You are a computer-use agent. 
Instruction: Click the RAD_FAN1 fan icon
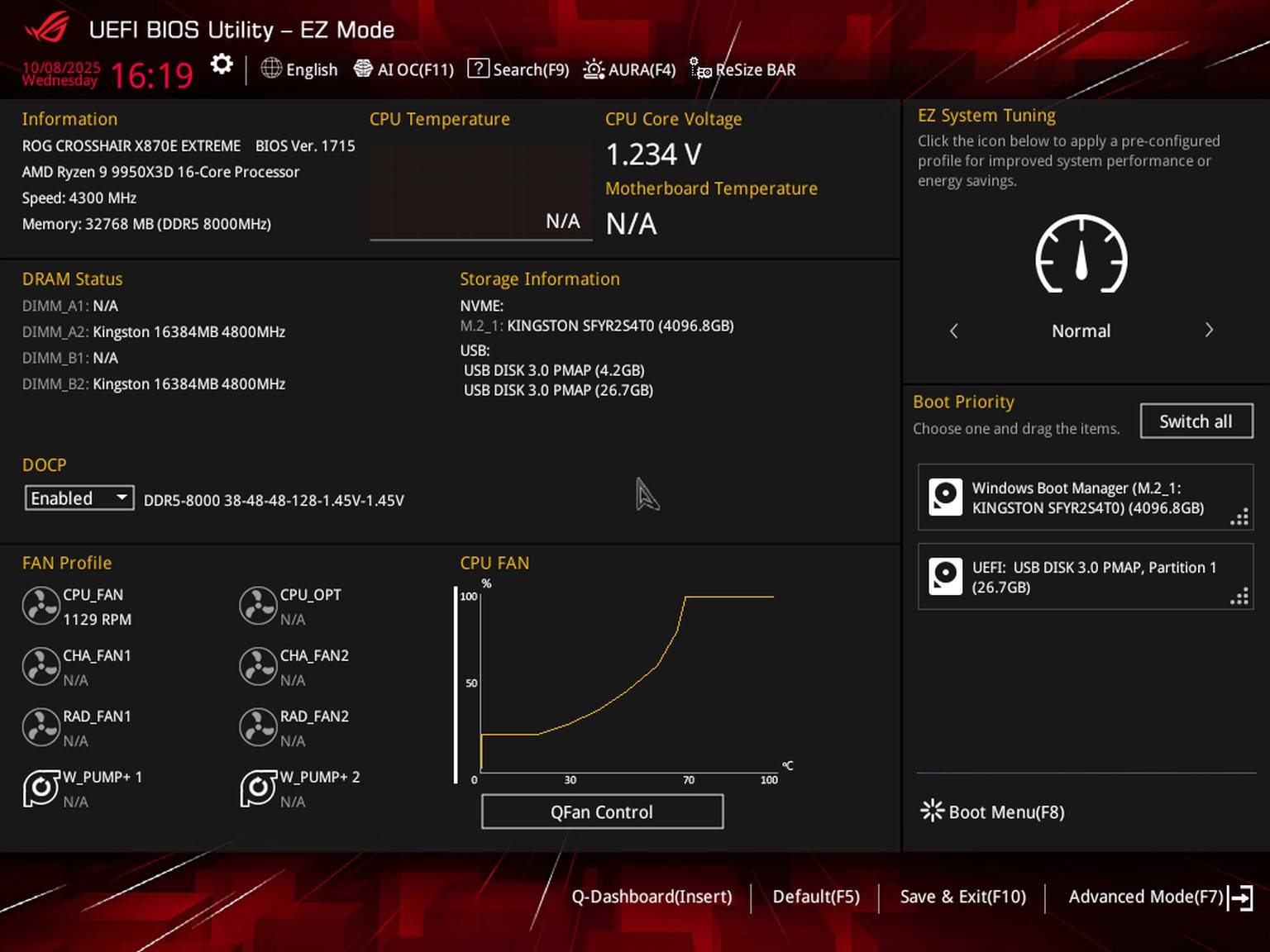tap(41, 727)
